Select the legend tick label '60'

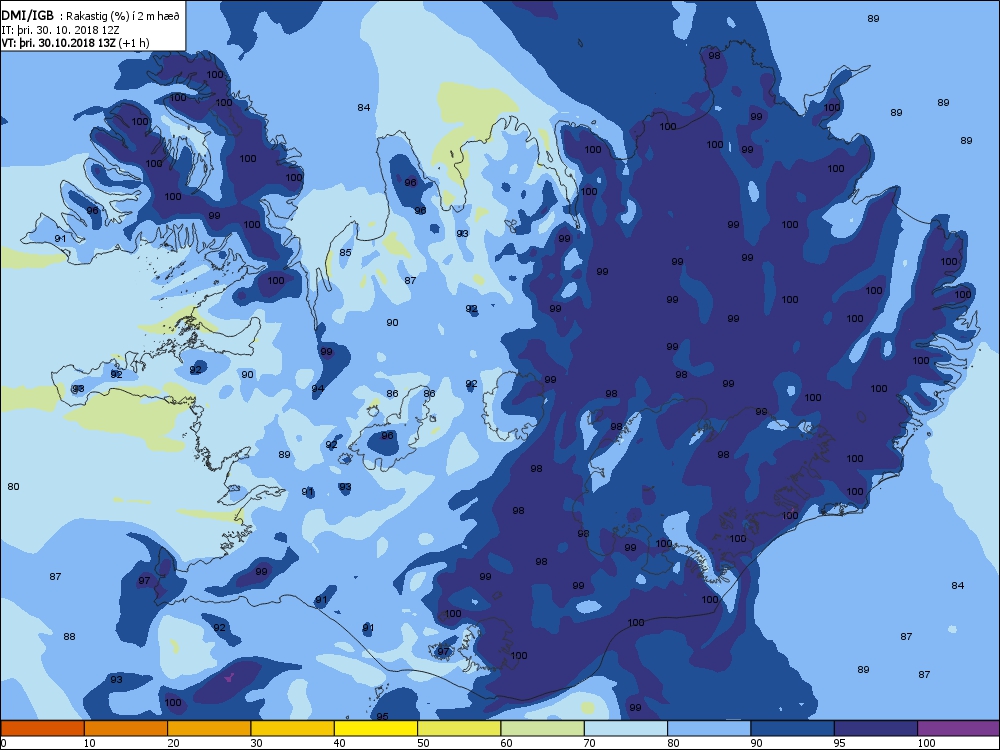pyautogui.click(x=506, y=743)
